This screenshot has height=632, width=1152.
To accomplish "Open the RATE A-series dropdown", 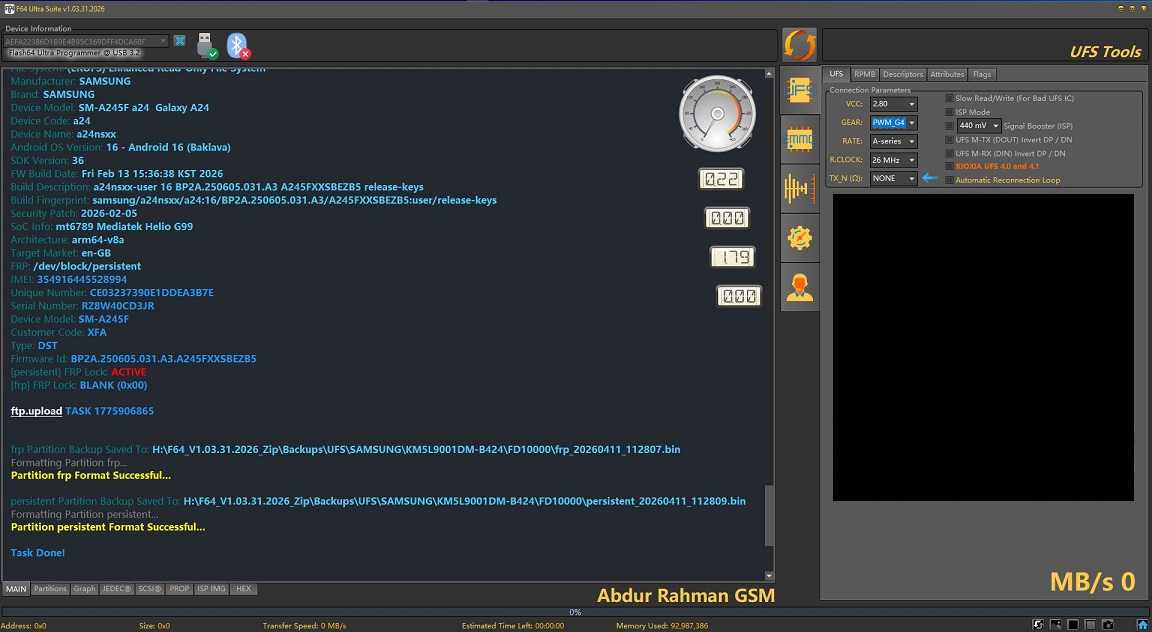I will [893, 141].
